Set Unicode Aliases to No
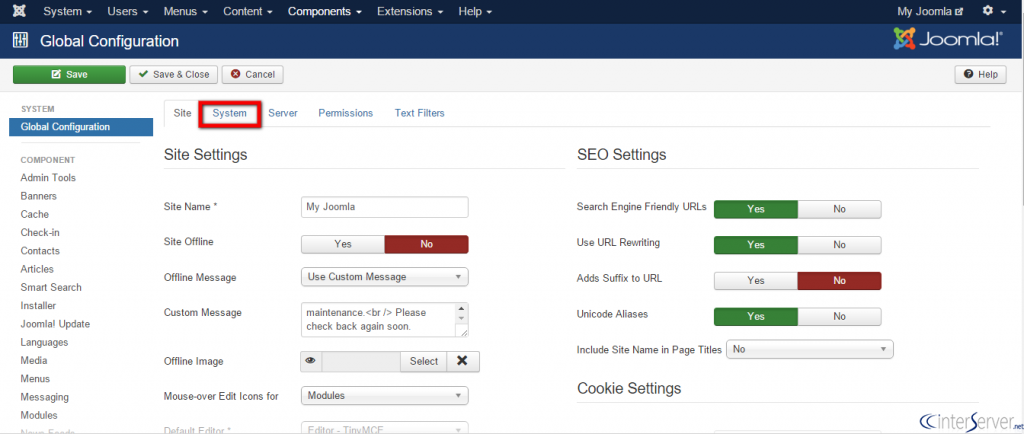This screenshot has height=434, width=1024. point(839,317)
